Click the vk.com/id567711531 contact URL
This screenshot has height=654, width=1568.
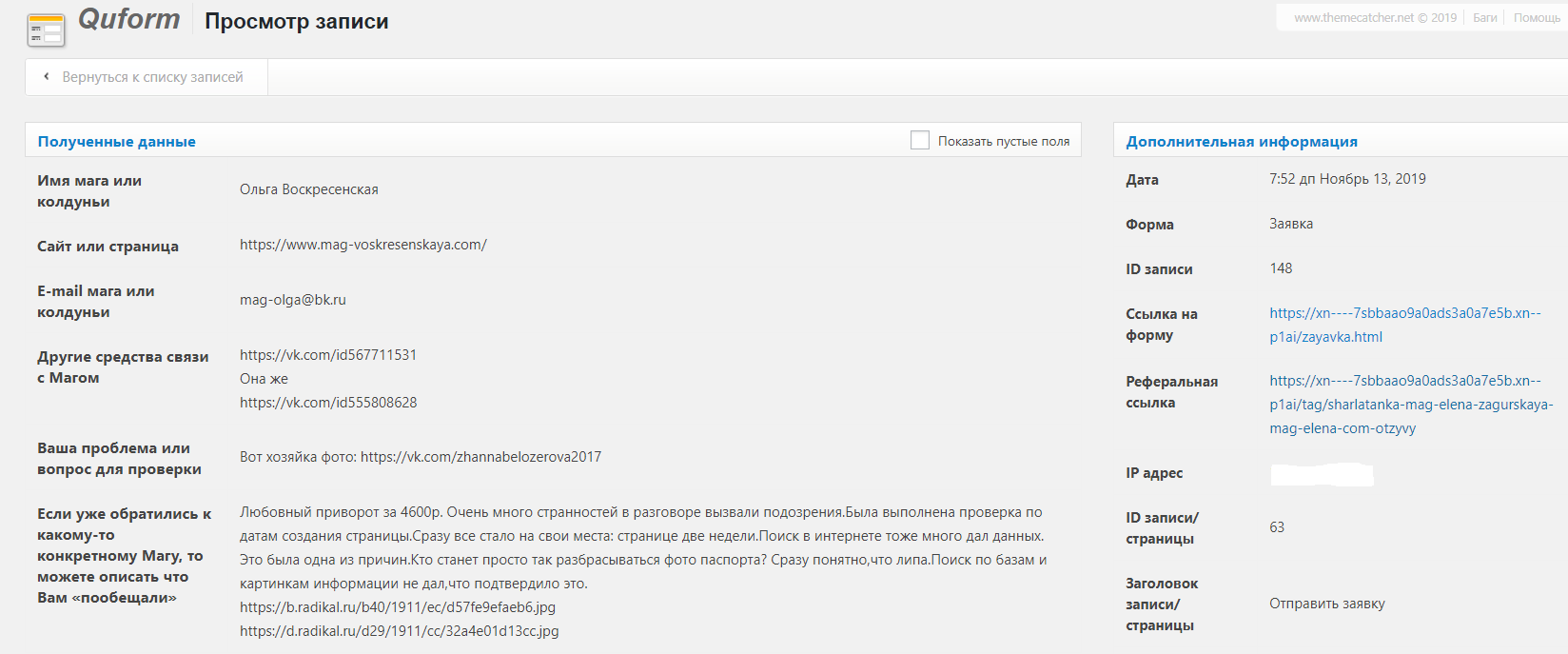click(x=327, y=355)
